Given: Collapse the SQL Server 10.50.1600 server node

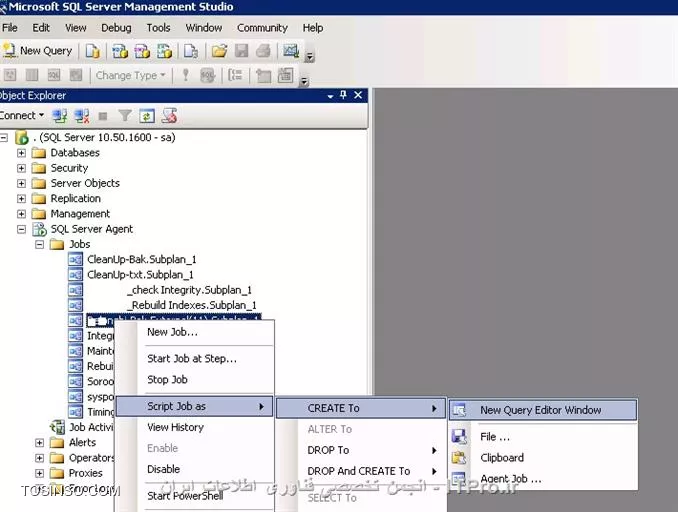Looking at the screenshot, I should tap(4, 138).
